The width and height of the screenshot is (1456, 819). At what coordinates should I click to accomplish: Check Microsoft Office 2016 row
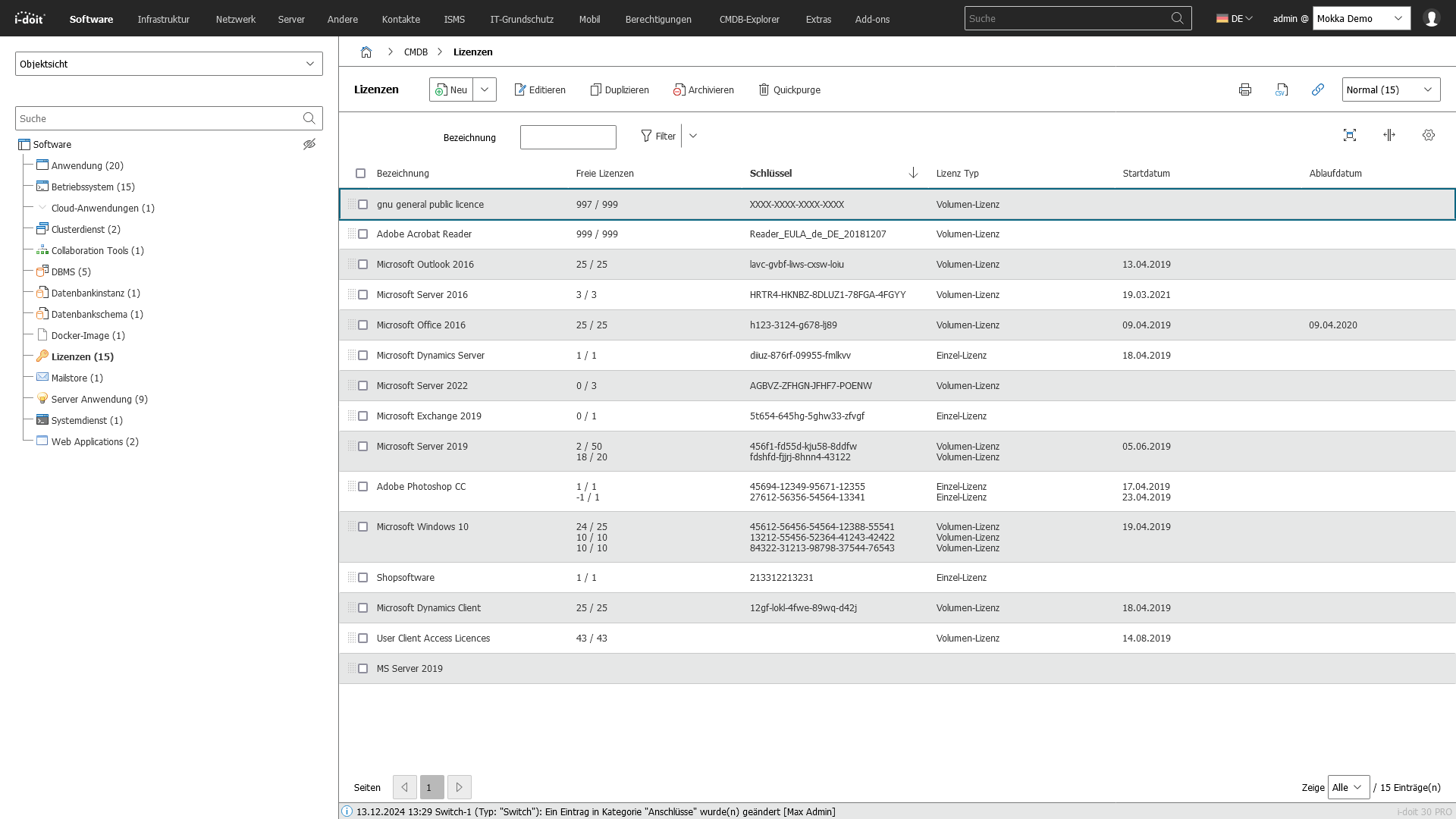[x=362, y=325]
